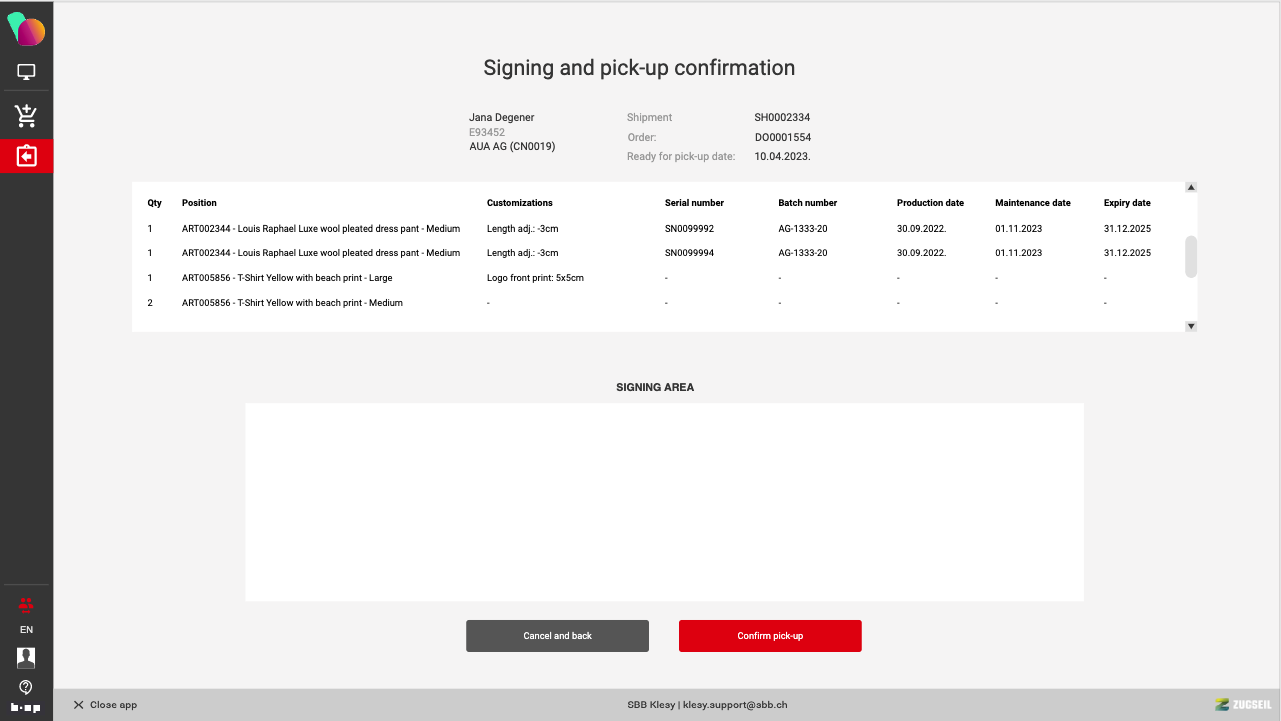Click inside the white signing area
Screen dimensions: 1281x721
point(664,502)
